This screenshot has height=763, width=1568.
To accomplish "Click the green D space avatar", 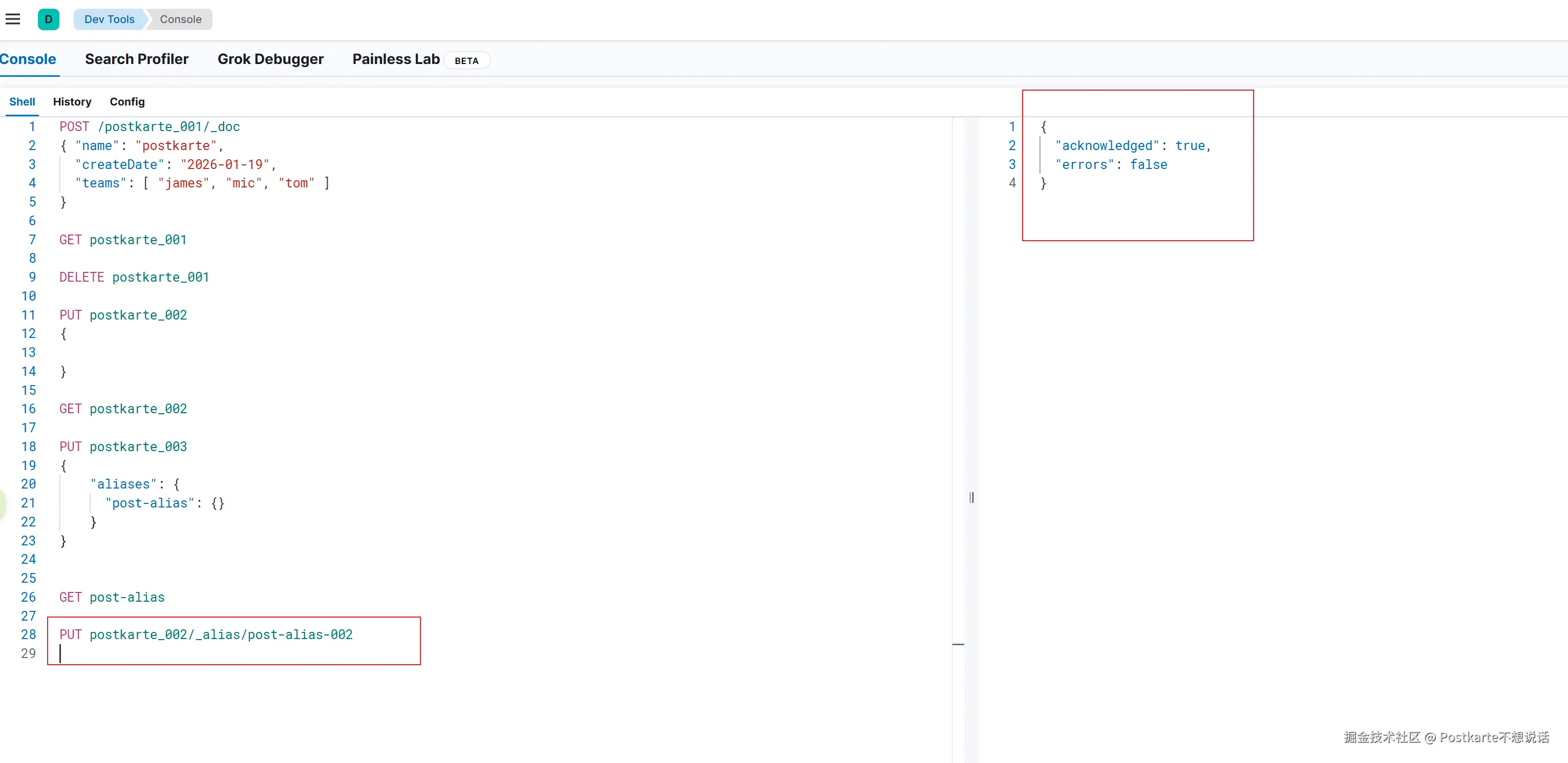I will [x=48, y=19].
